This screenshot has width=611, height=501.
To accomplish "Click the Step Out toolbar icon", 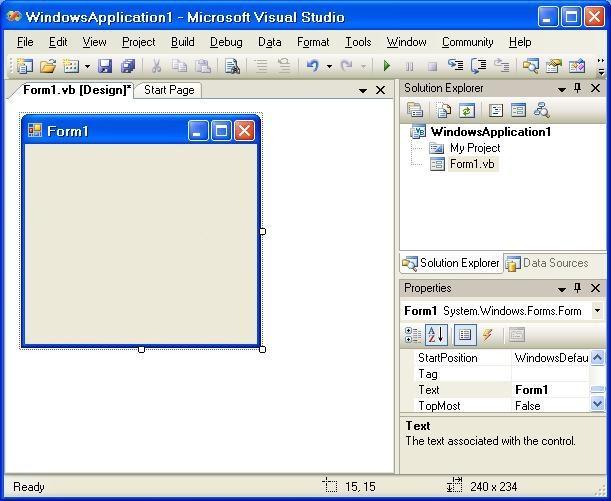I will (502, 65).
